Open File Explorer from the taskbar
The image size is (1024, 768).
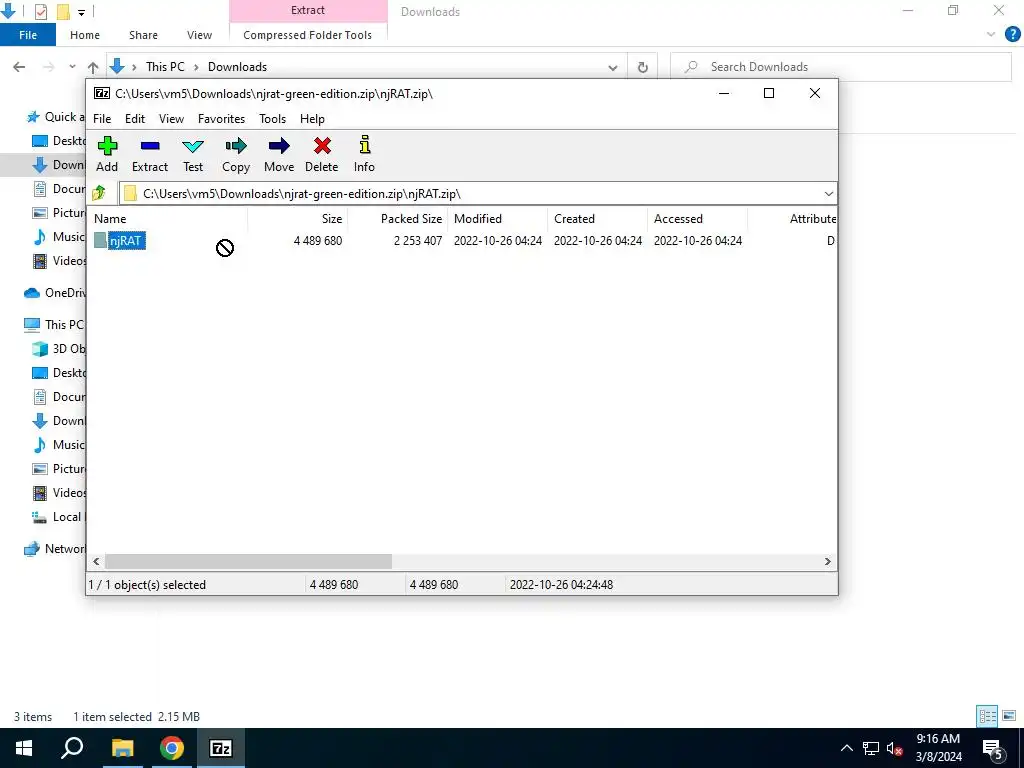(122, 748)
